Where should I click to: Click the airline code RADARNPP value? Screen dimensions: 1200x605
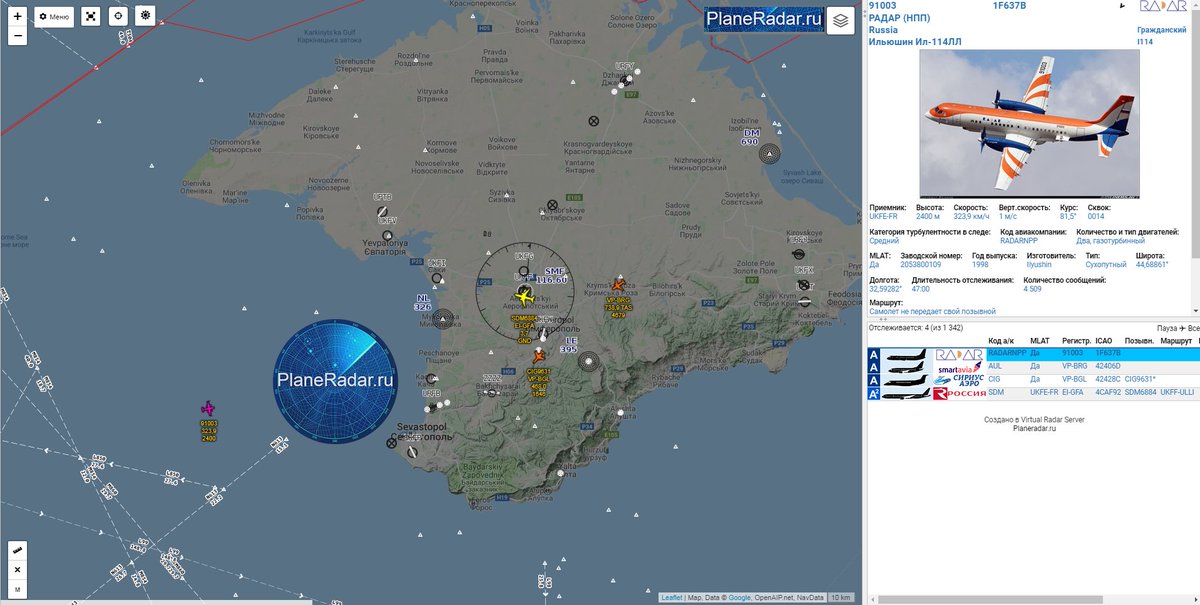point(1019,240)
